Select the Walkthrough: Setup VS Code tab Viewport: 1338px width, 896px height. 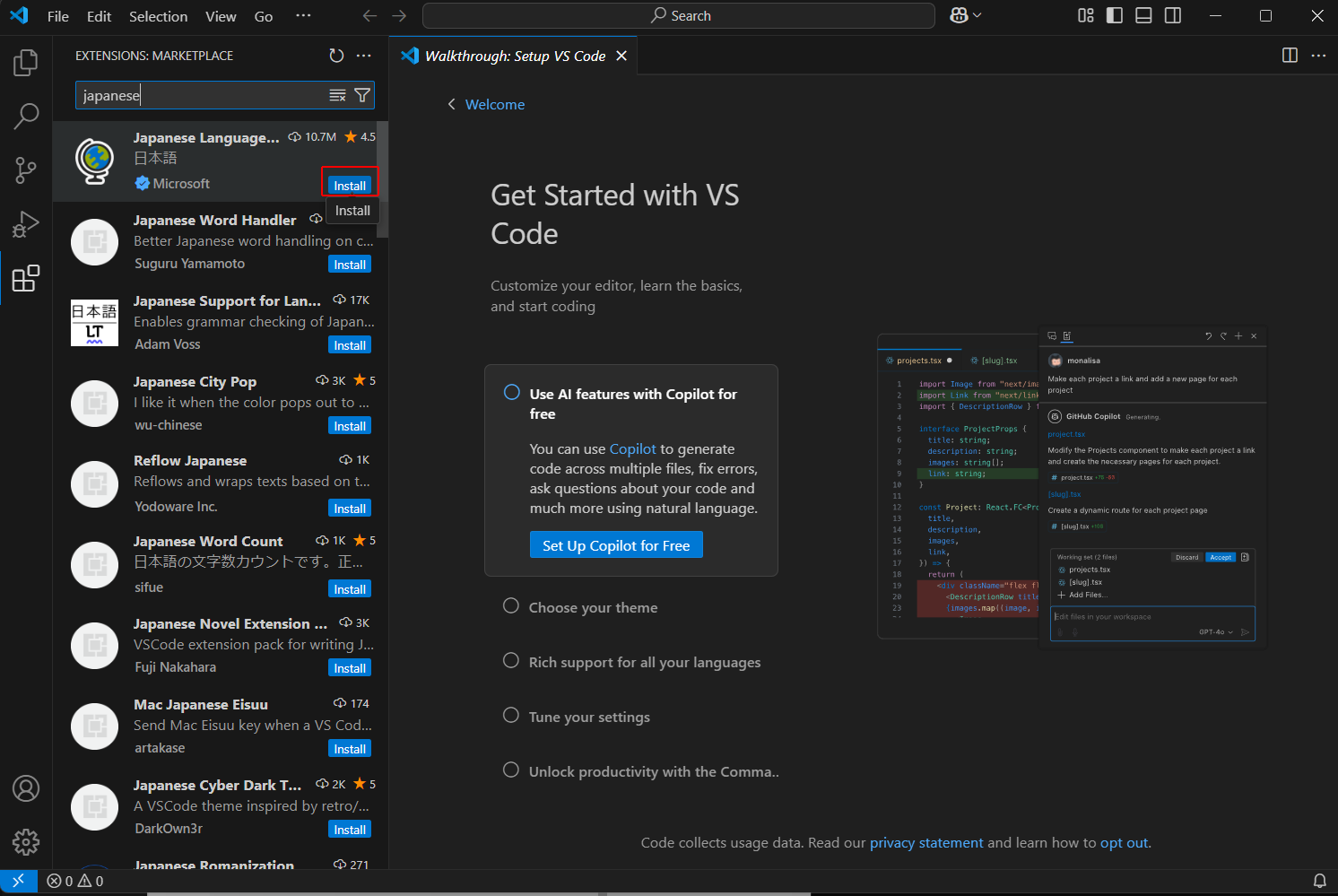tap(514, 56)
